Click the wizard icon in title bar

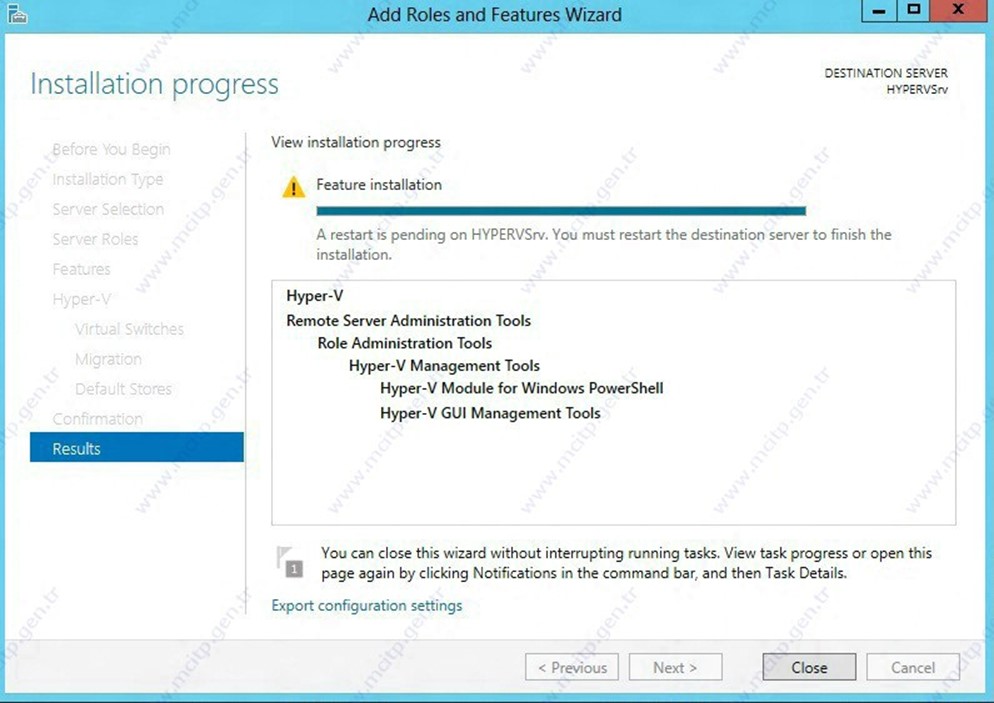click(x=17, y=14)
